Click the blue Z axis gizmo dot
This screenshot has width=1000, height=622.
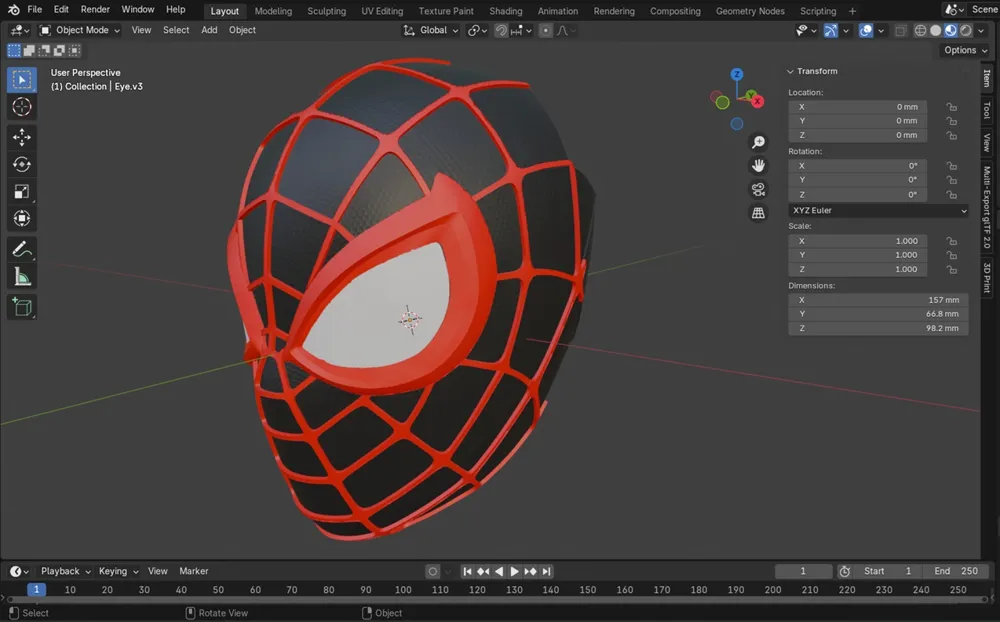coord(737,74)
